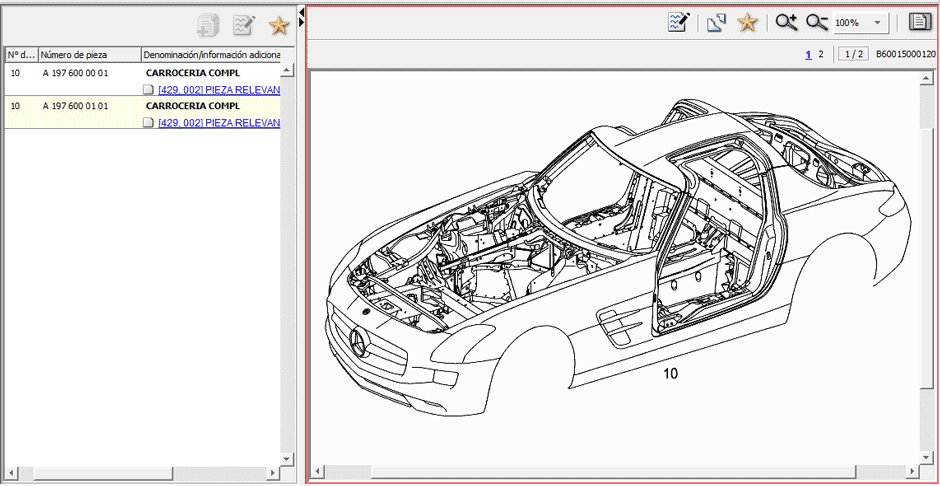The width and height of the screenshot is (940, 486).
Task: Click callout number 10 on the diagram
Action: coord(670,374)
